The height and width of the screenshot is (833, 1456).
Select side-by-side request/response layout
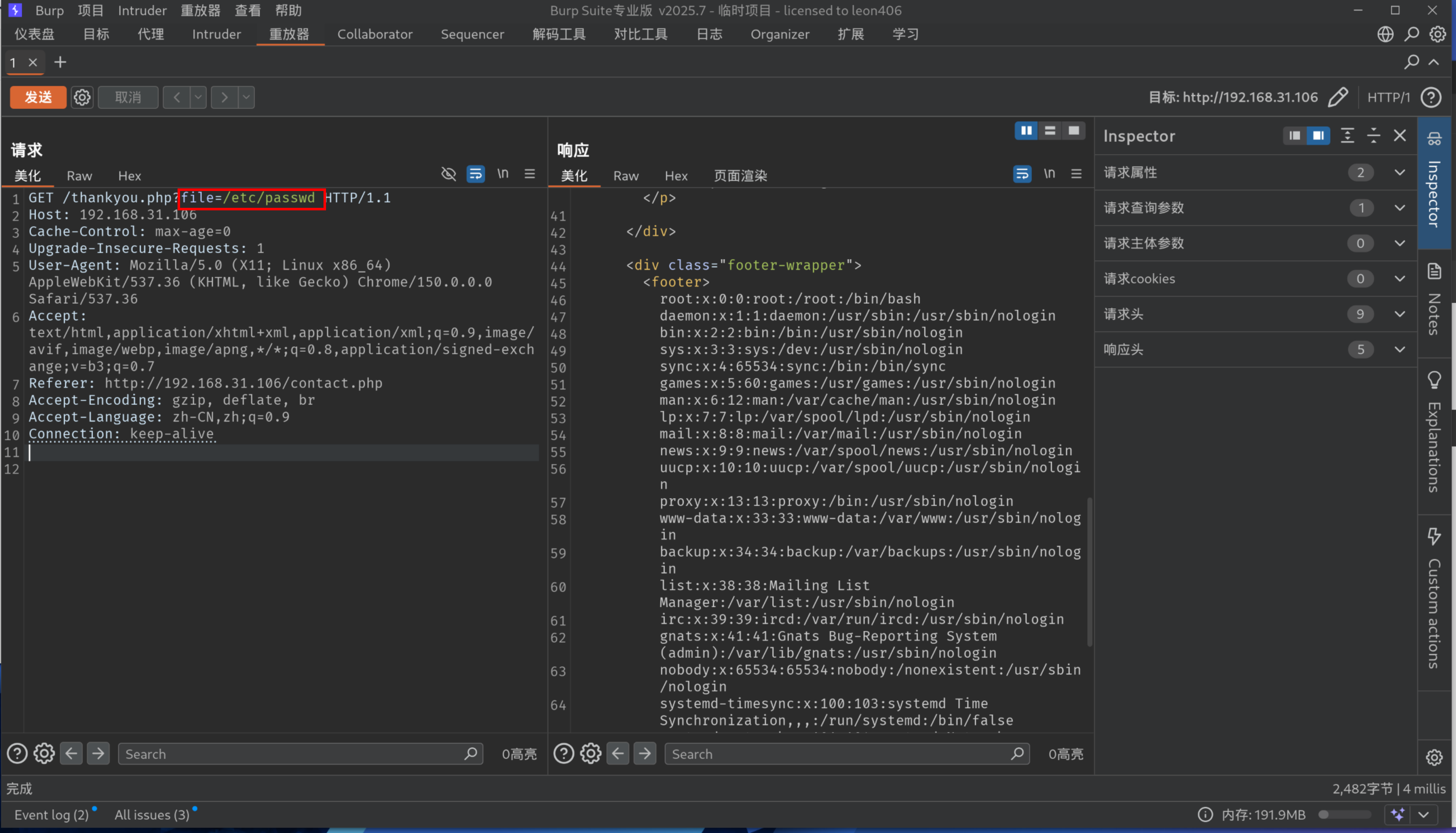[1026, 131]
